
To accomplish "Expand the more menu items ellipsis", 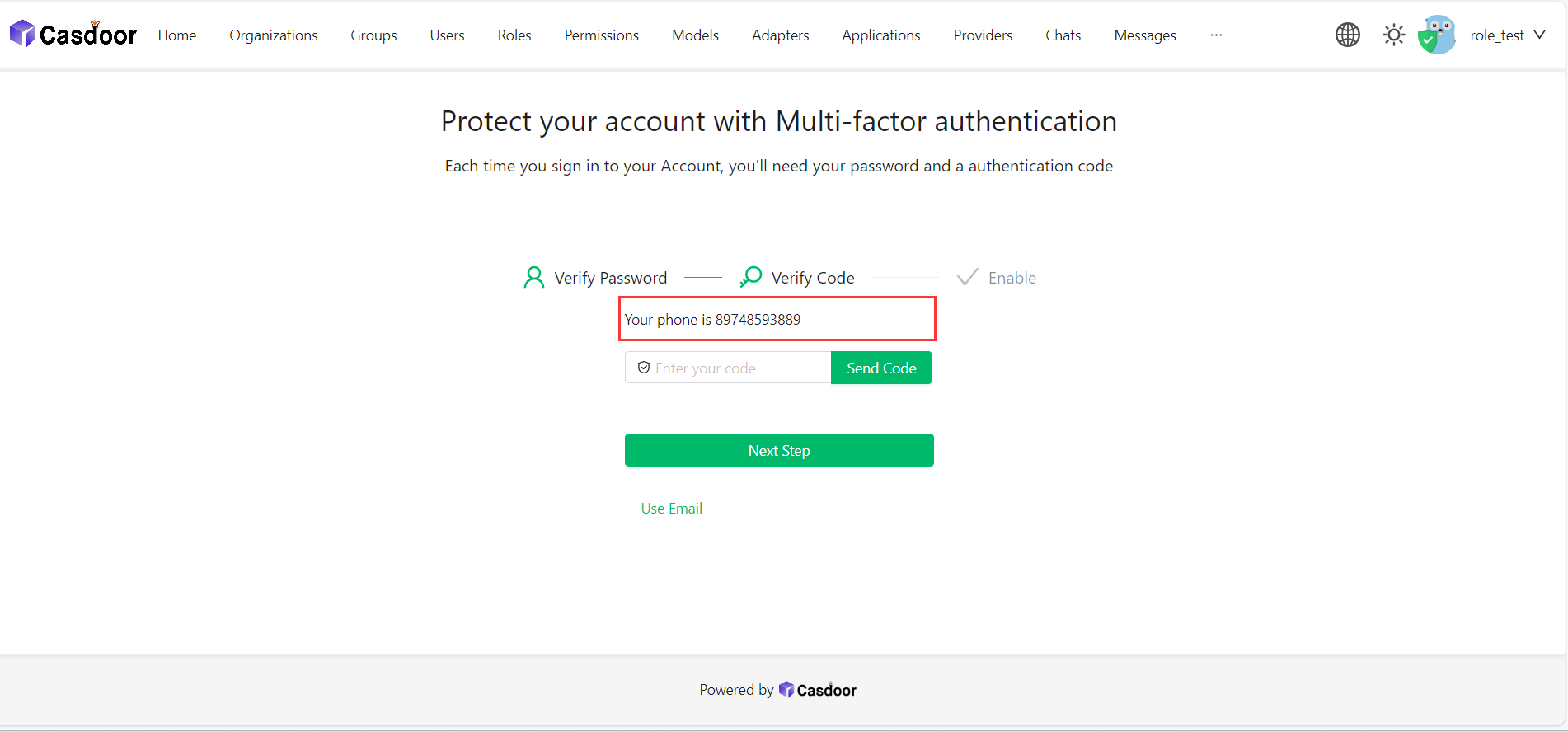I will coord(1216,35).
